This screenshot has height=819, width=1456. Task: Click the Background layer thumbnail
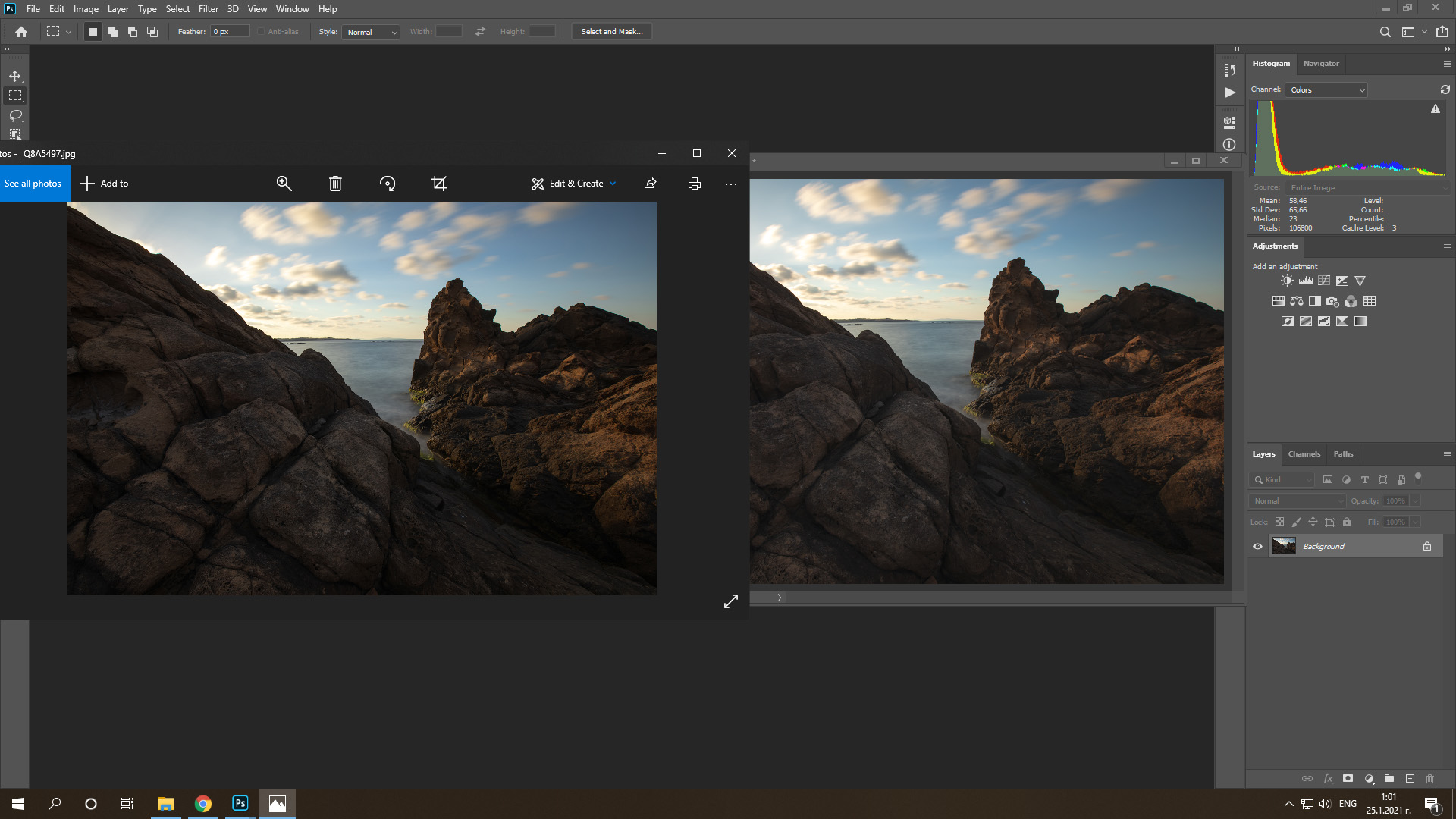[x=1284, y=546]
